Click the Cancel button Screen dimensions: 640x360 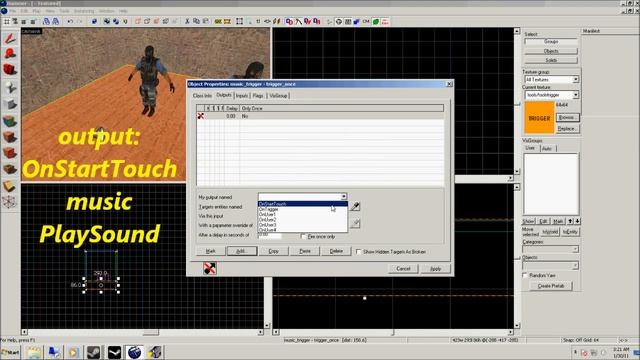tap(403, 269)
